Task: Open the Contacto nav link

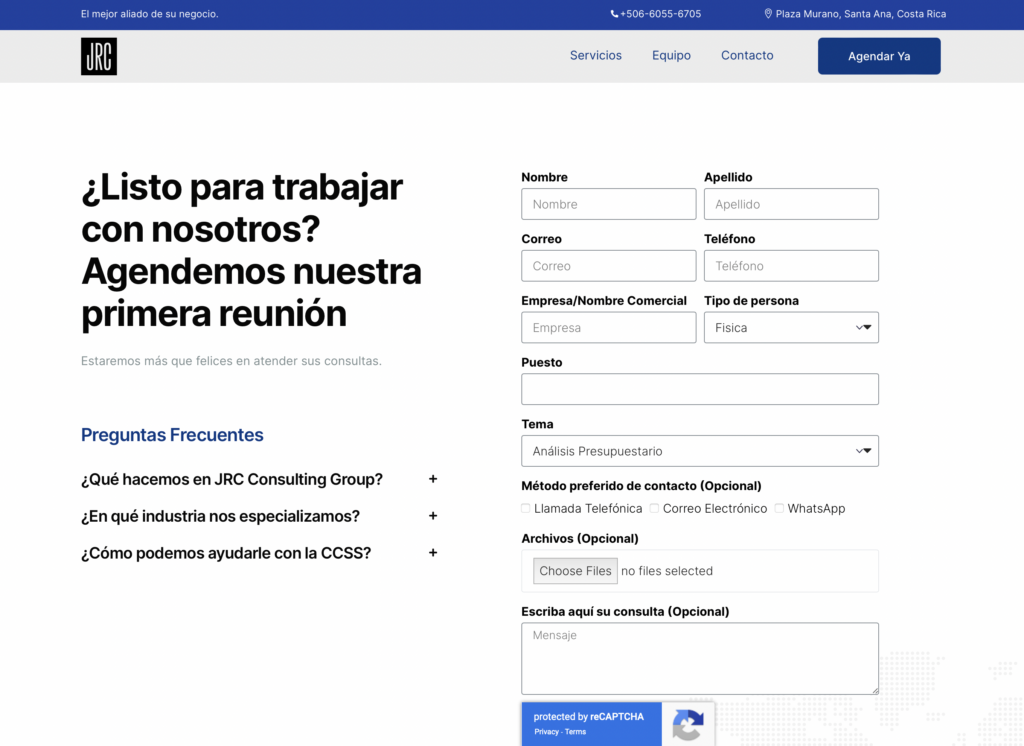Action: 747,56
